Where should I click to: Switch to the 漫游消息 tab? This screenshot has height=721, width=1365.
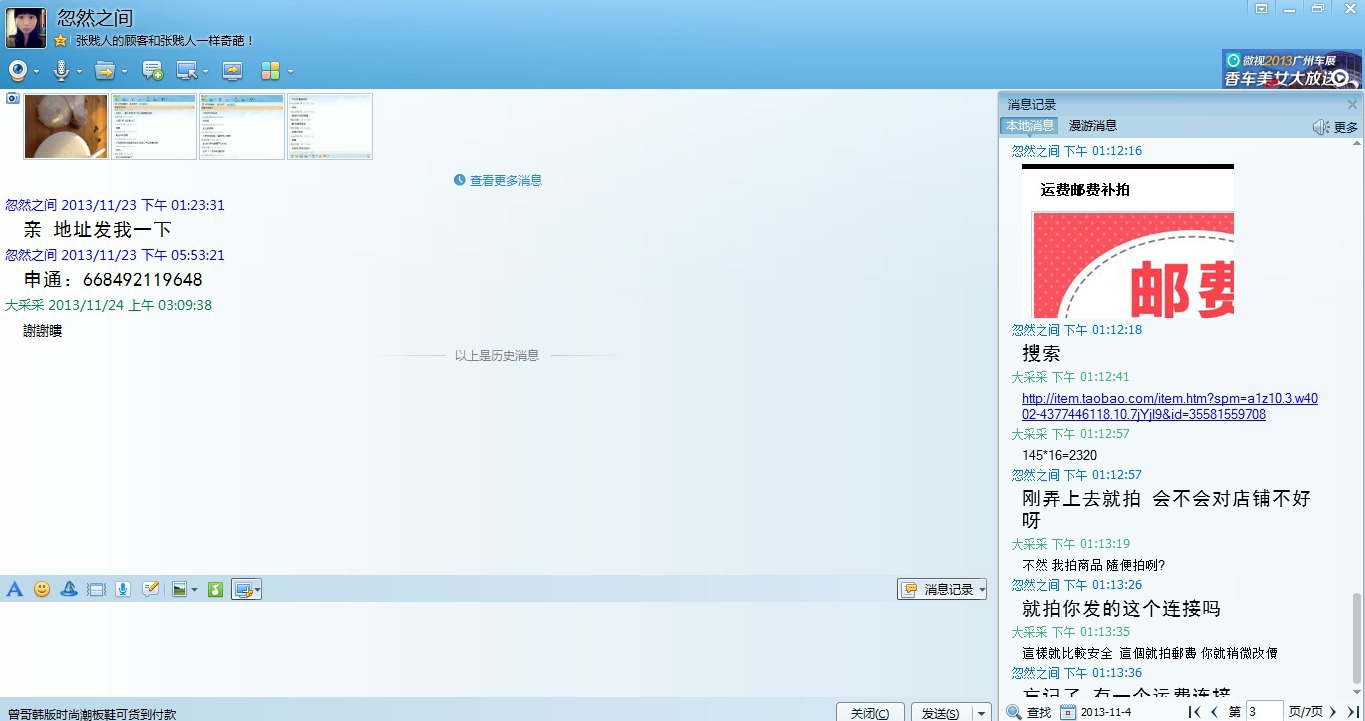point(1093,126)
